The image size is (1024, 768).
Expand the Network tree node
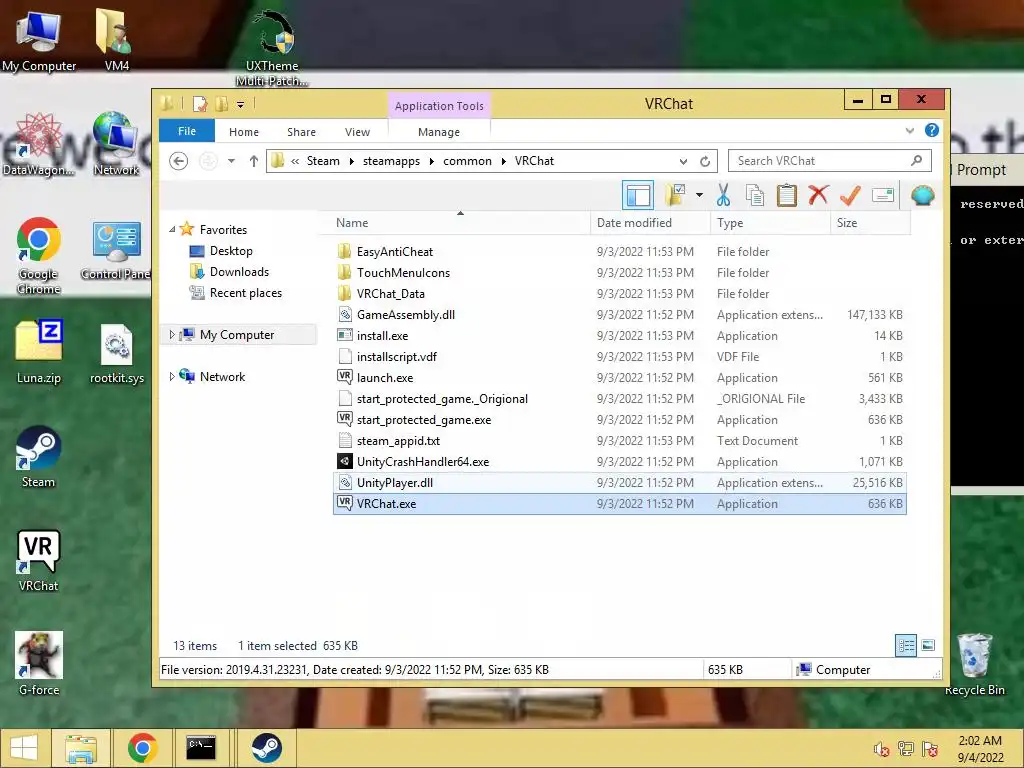[x=172, y=376]
